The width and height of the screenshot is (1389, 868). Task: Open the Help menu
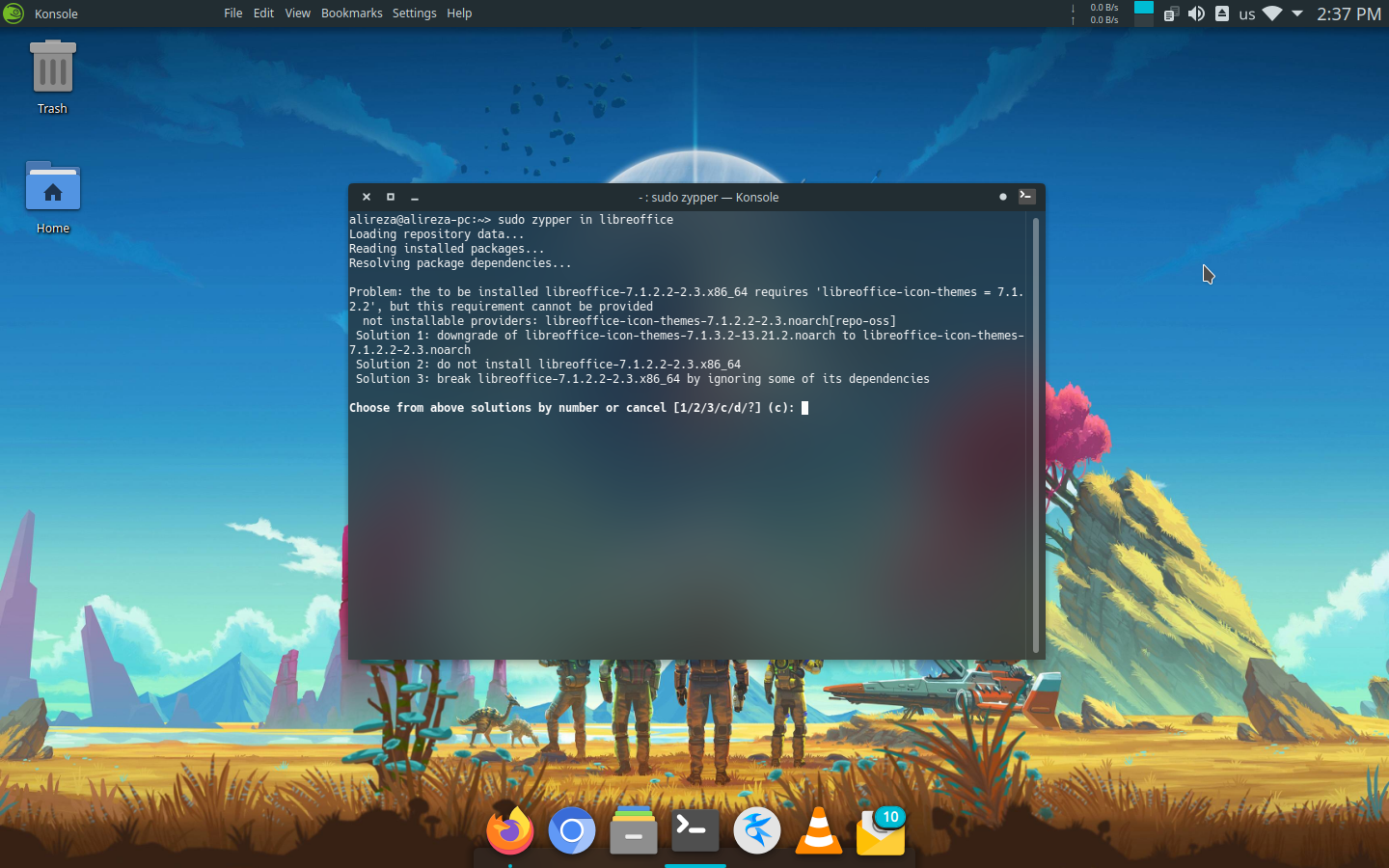(x=459, y=14)
